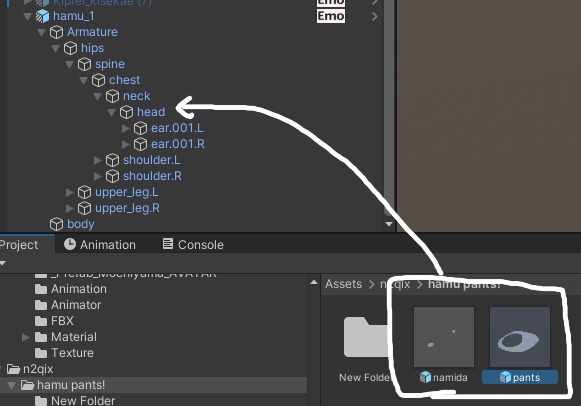This screenshot has width=581, height=406.
Task: Expand the shoulder.R bone
Action: coord(97,176)
